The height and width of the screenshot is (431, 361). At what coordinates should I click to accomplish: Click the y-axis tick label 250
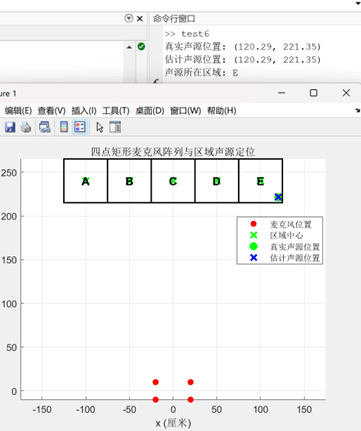(x=9, y=173)
